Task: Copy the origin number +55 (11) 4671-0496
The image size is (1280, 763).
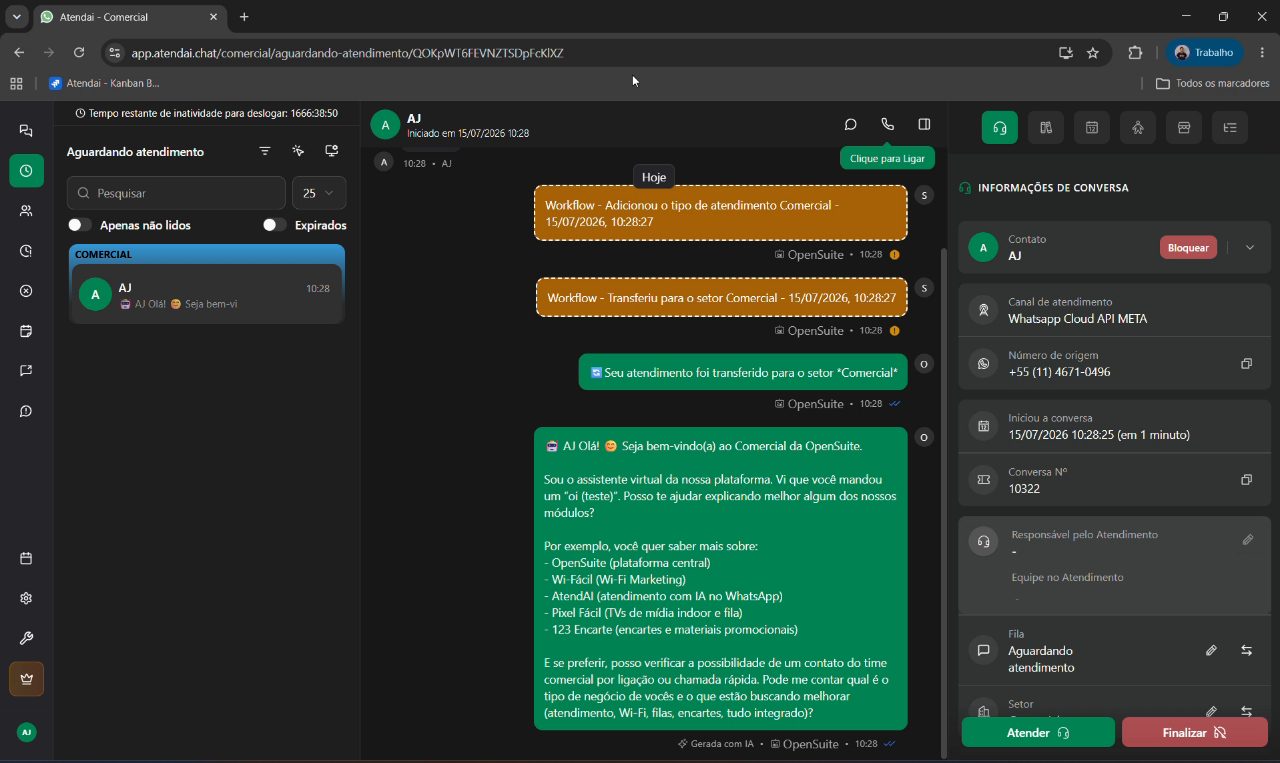Action: point(1246,364)
